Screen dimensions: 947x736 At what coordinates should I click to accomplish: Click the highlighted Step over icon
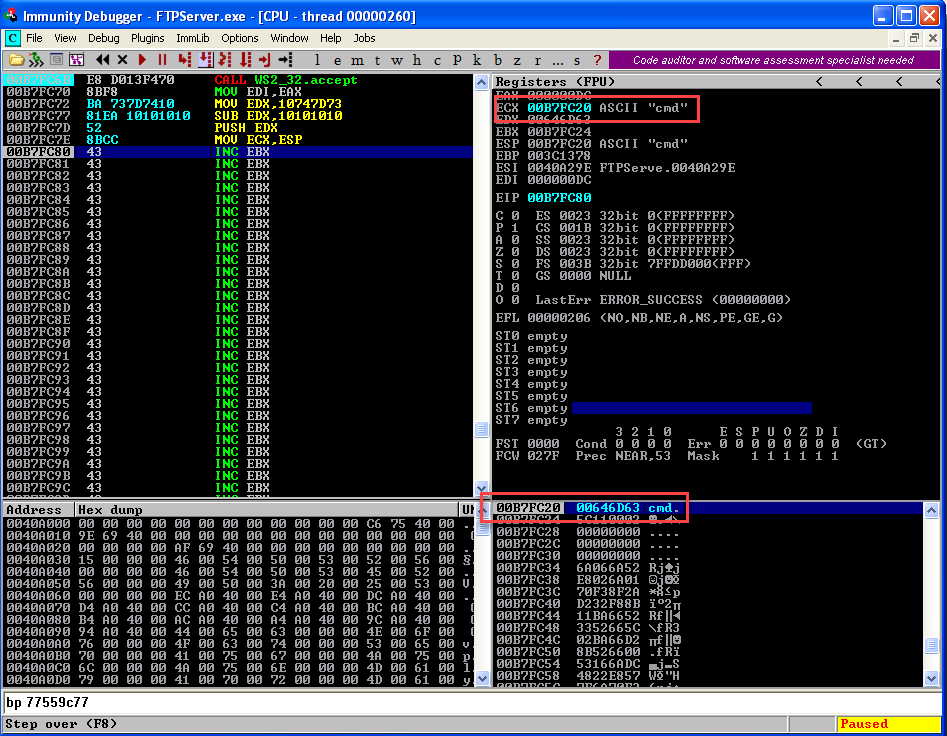pyautogui.click(x=206, y=60)
